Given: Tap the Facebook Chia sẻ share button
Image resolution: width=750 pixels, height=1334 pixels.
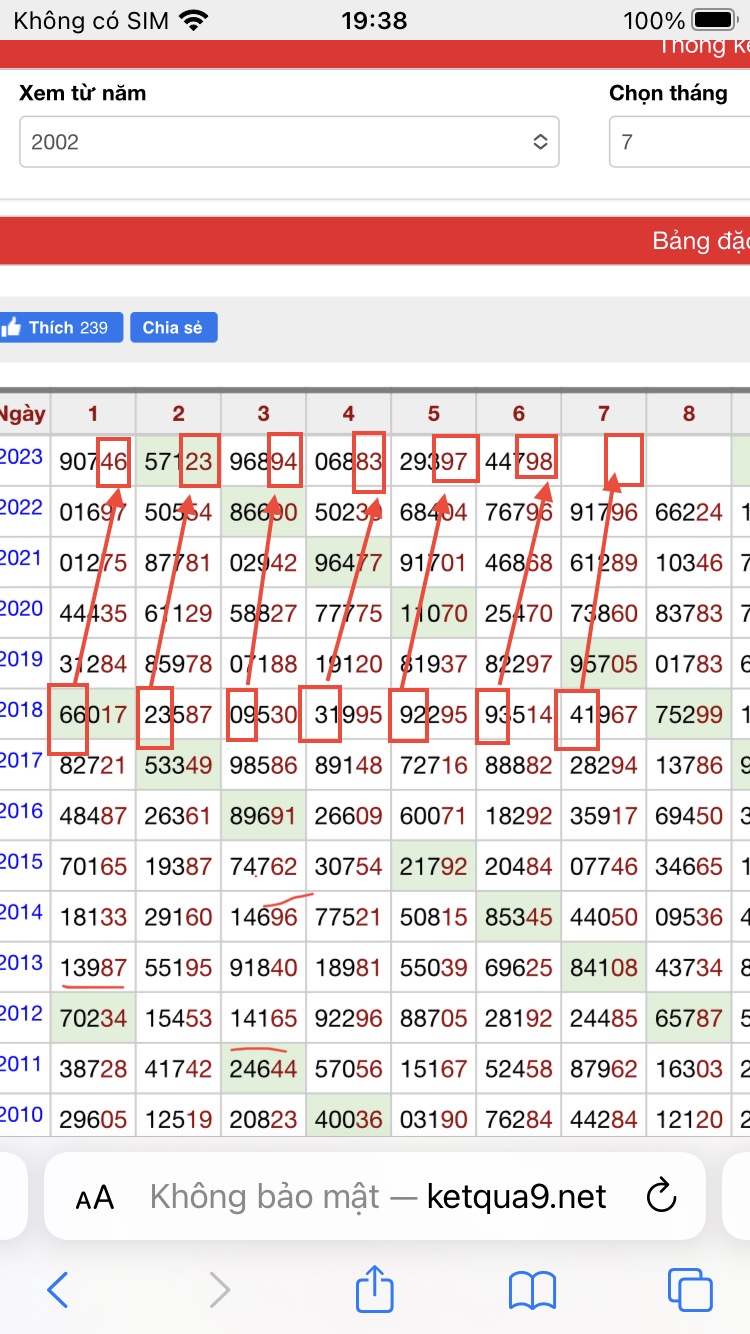Looking at the screenshot, I should 173,328.
